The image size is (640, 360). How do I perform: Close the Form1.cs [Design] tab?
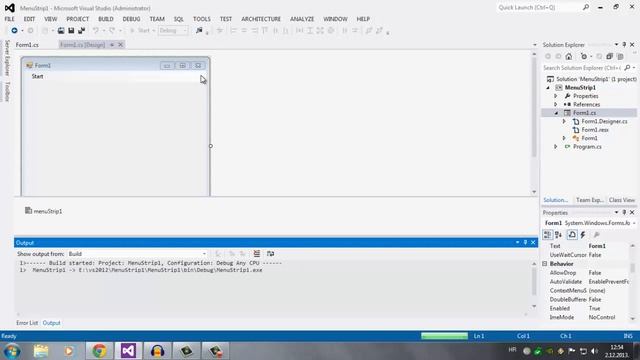120,45
